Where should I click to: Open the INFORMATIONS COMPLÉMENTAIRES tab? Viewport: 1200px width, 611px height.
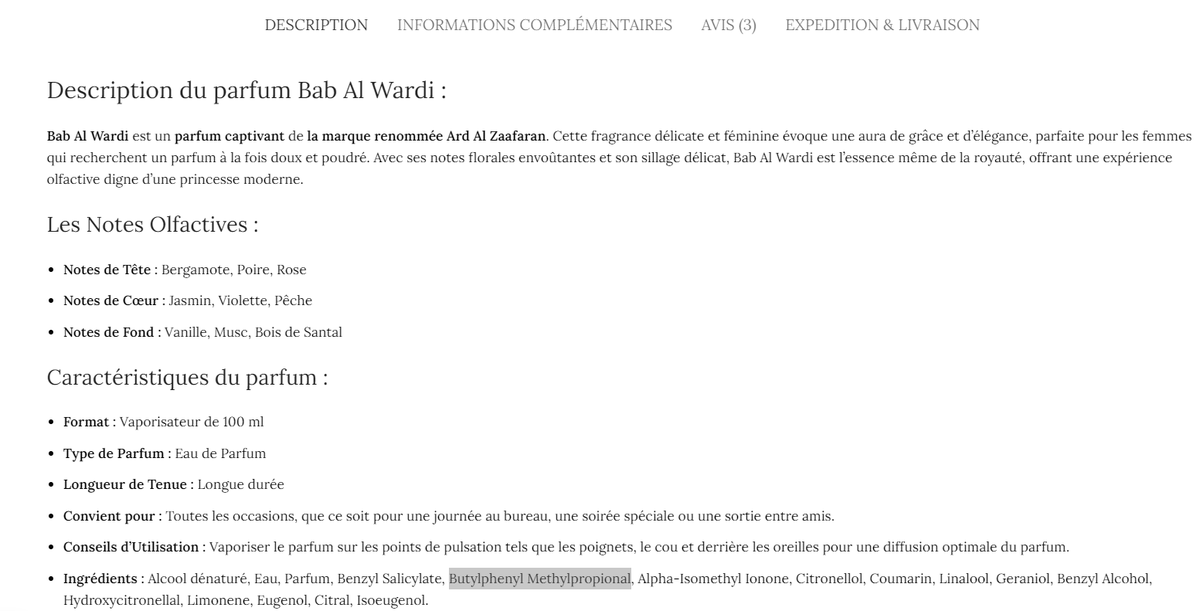534,25
